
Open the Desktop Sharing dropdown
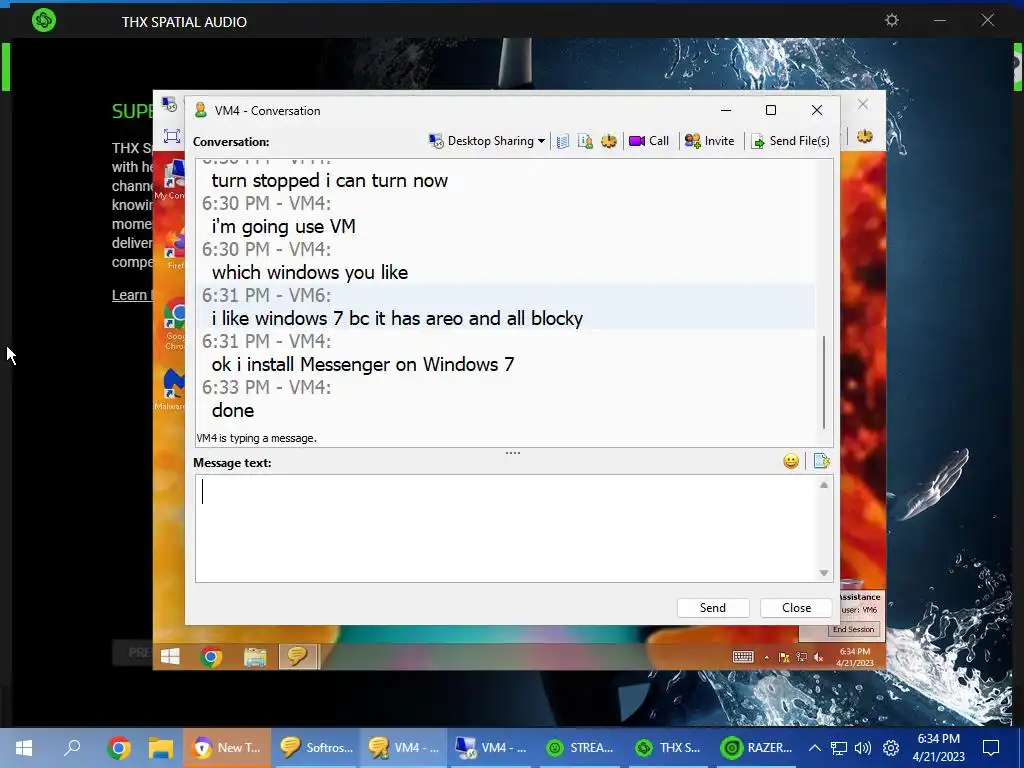487,141
